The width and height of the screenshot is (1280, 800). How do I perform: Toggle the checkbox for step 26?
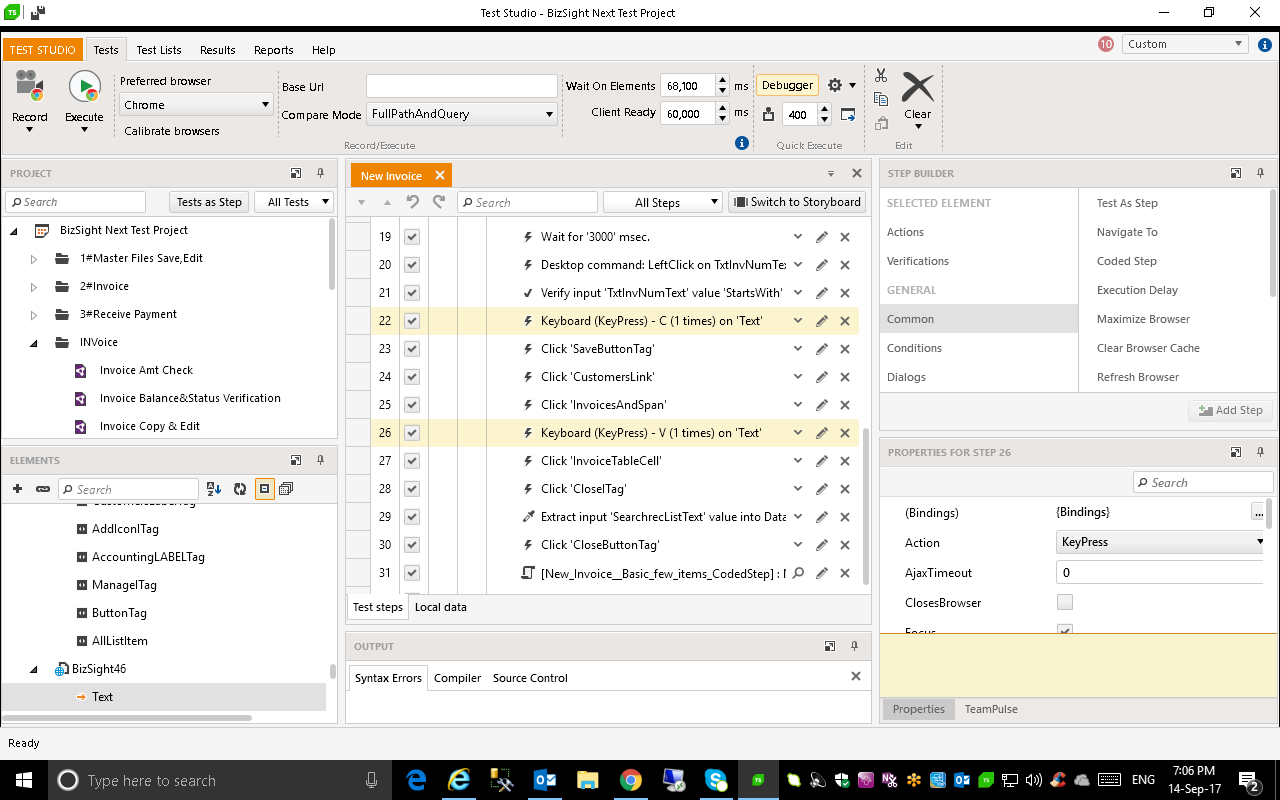(x=412, y=433)
